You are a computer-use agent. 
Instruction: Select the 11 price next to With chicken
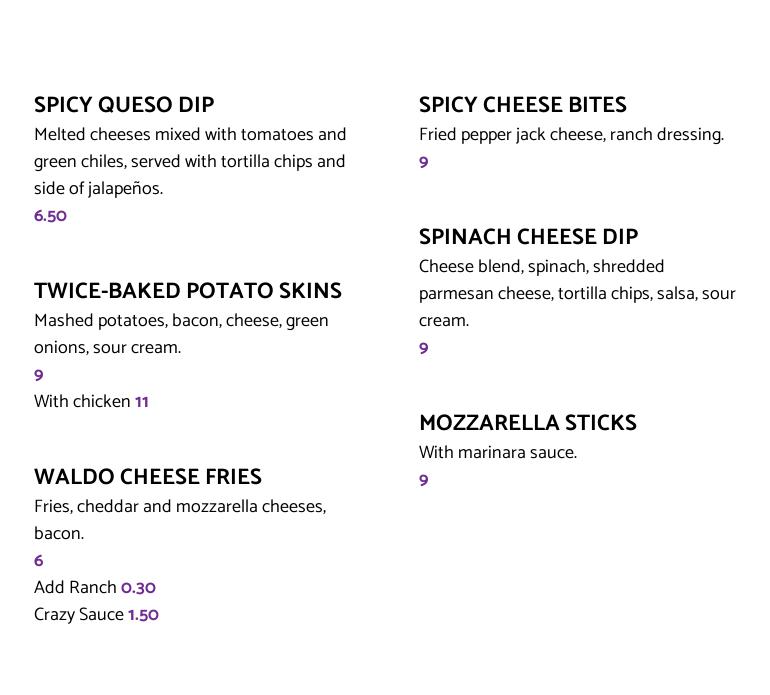point(142,402)
